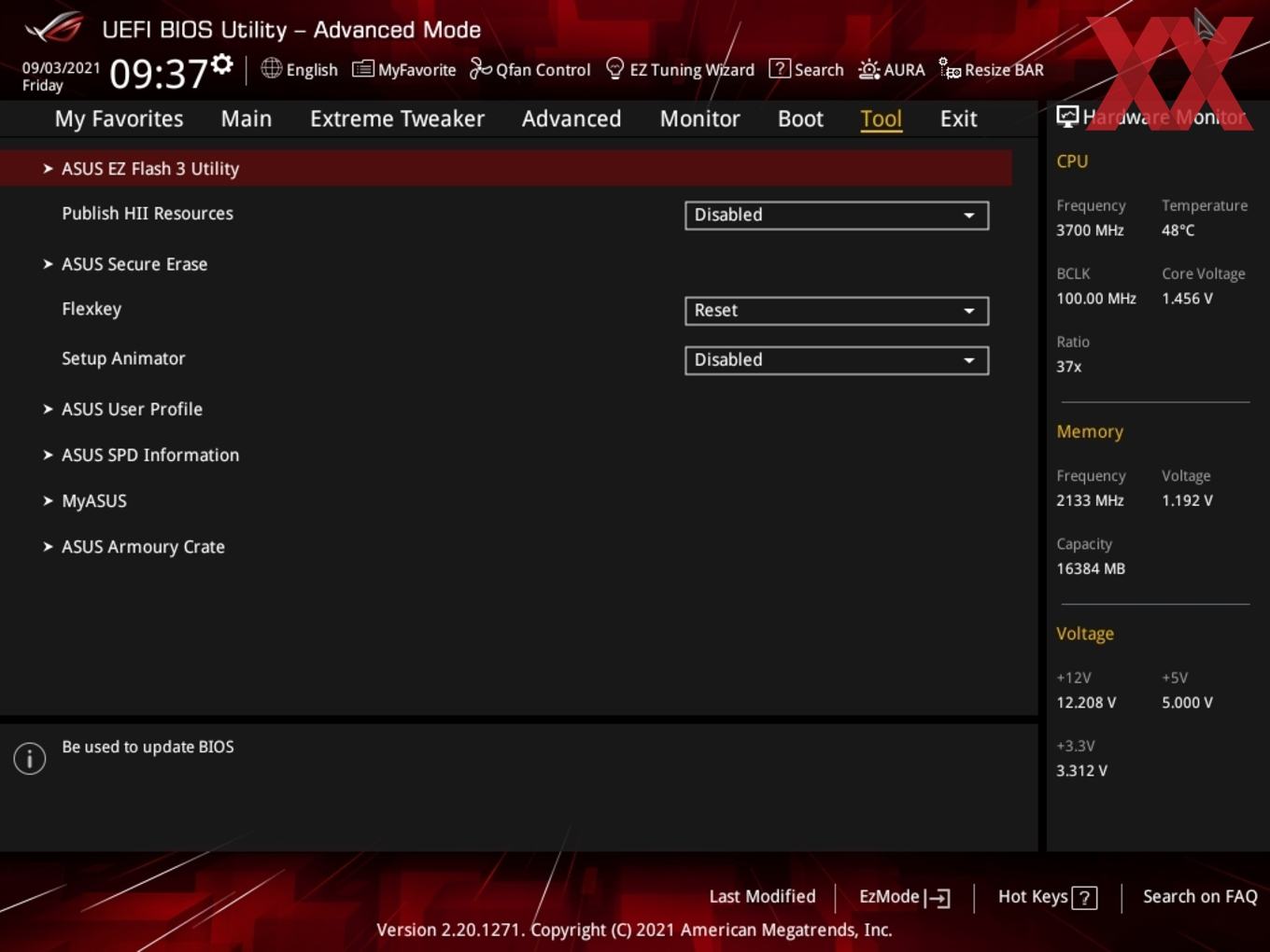1270x952 pixels.
Task: Click the CPU Ratio value 37x
Action: pyautogui.click(x=1068, y=367)
